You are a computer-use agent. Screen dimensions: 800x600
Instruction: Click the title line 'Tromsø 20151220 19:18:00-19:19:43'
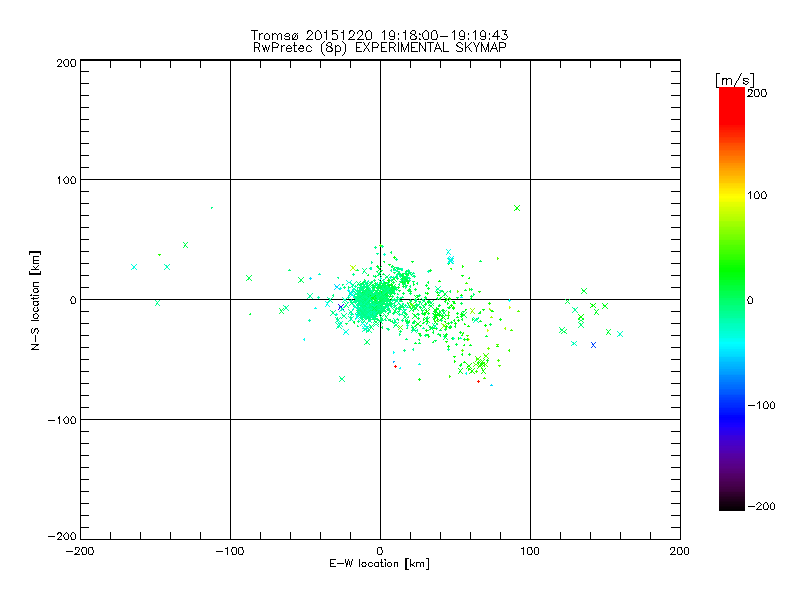point(379,35)
